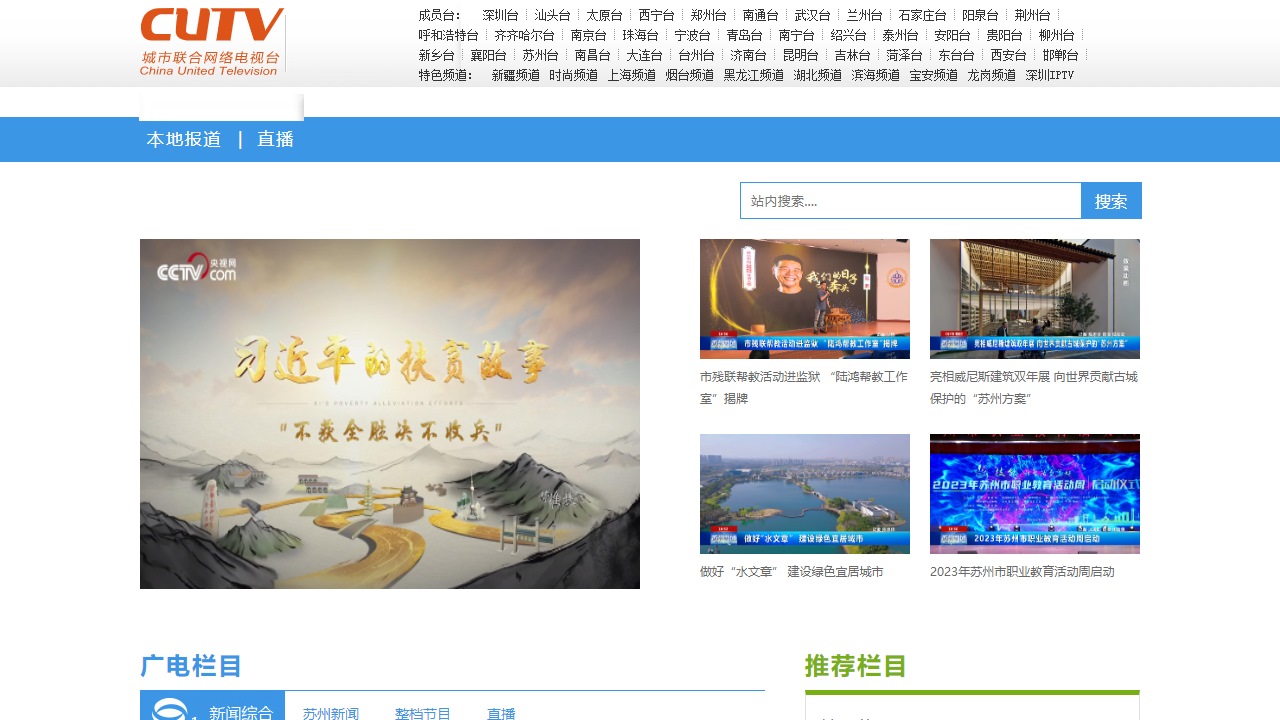Open the 新疆频道 featured channel
The height and width of the screenshot is (720, 1280).
click(x=515, y=75)
